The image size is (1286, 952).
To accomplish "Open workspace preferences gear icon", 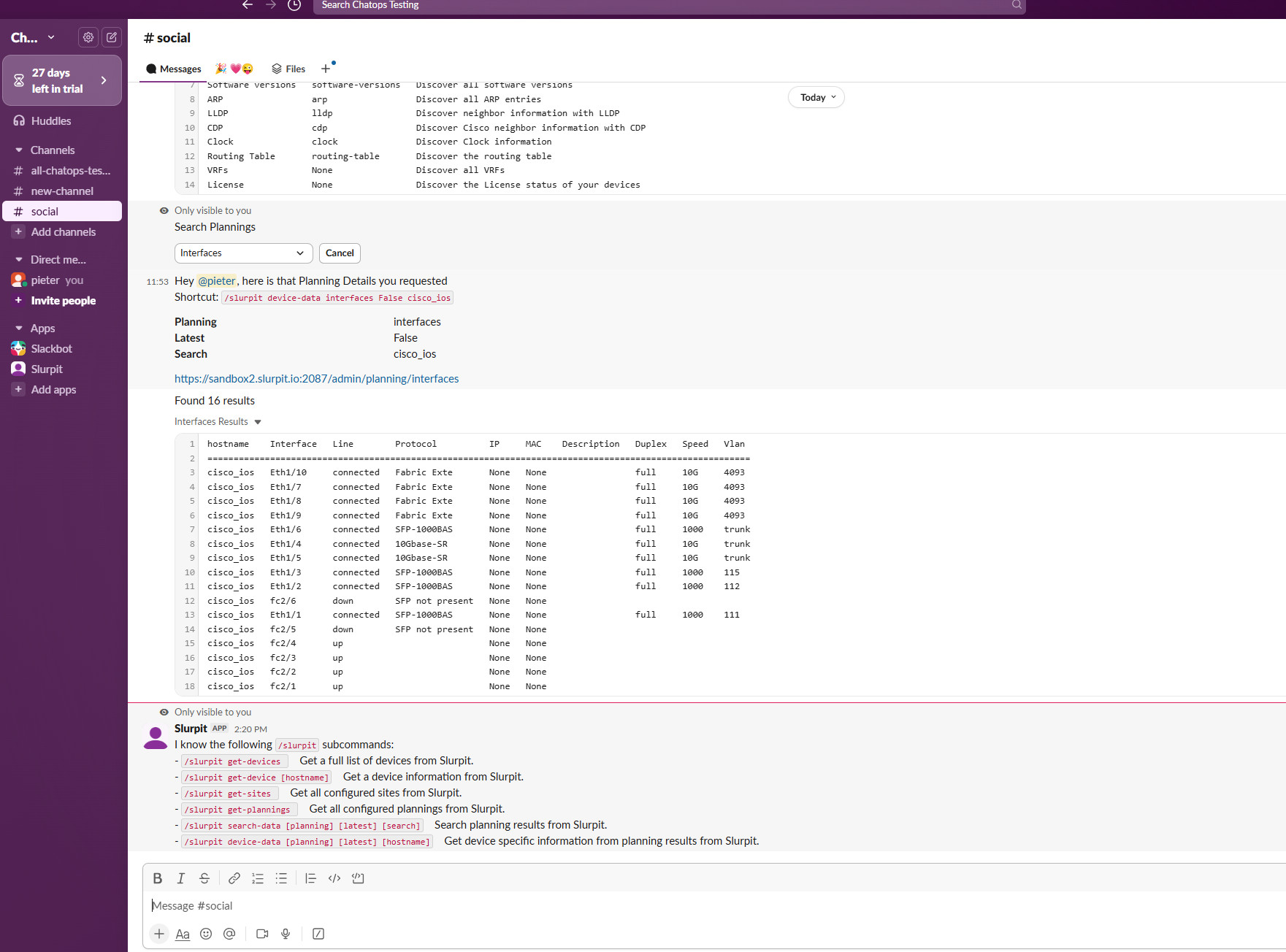I will click(88, 37).
